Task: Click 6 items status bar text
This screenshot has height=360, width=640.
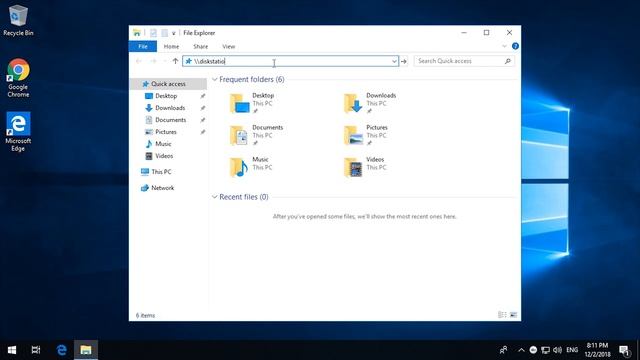Action: click(145, 316)
